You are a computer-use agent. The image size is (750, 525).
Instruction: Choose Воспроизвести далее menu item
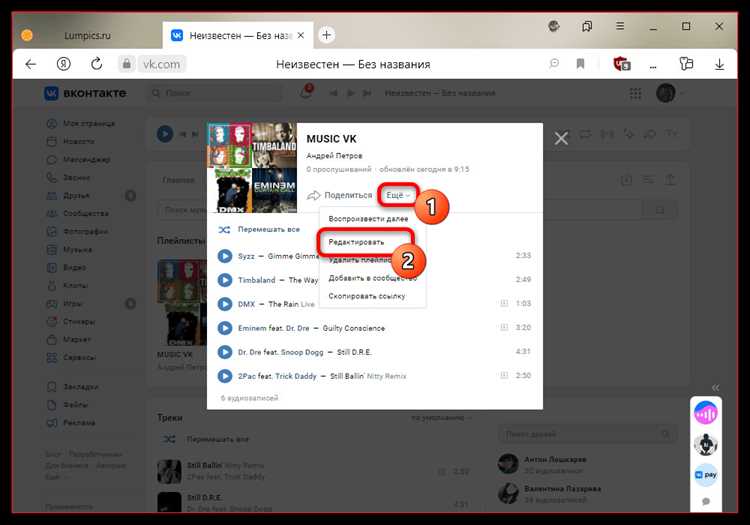click(368, 219)
